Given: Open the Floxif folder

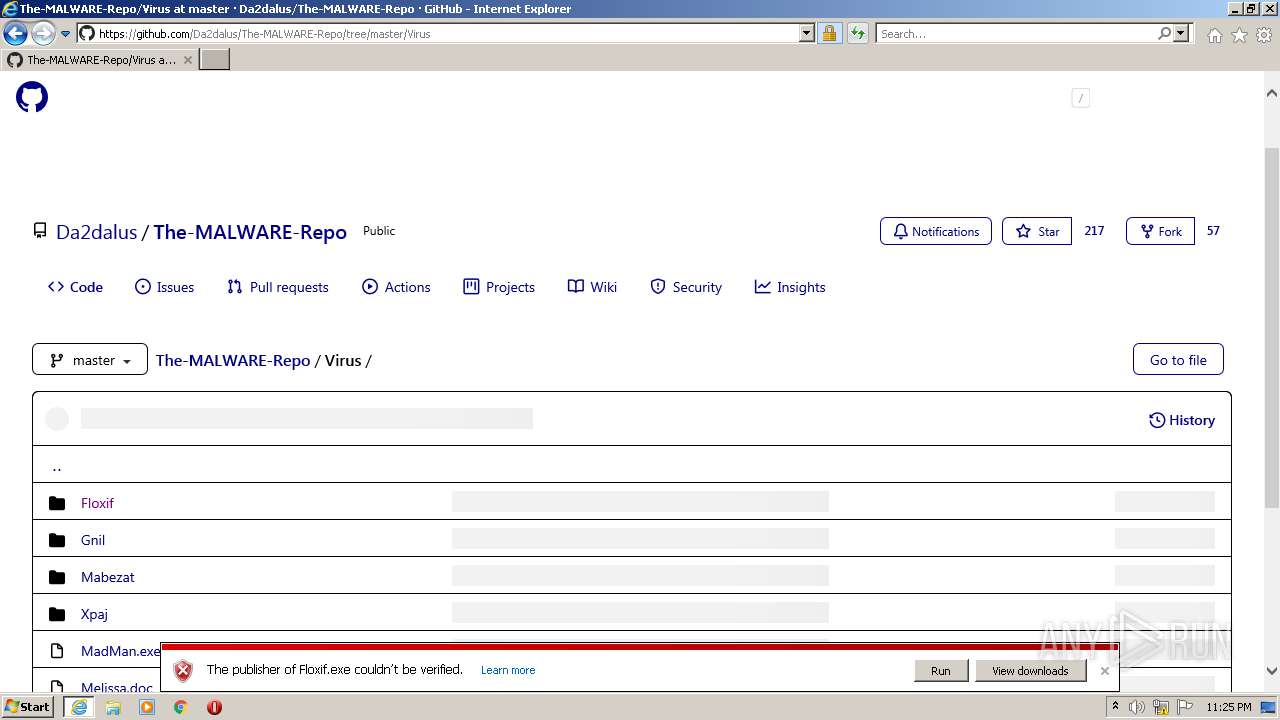Looking at the screenshot, I should 97,503.
